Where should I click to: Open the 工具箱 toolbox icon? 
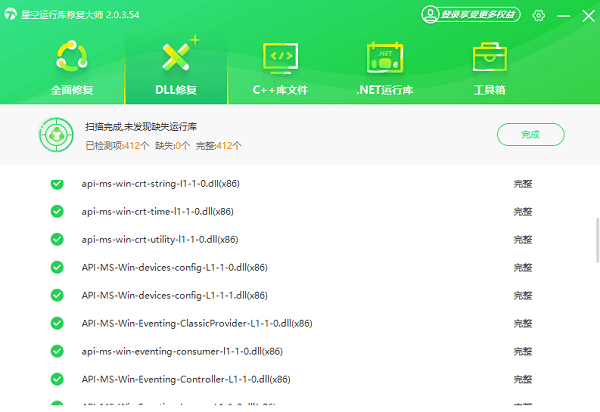[489, 57]
